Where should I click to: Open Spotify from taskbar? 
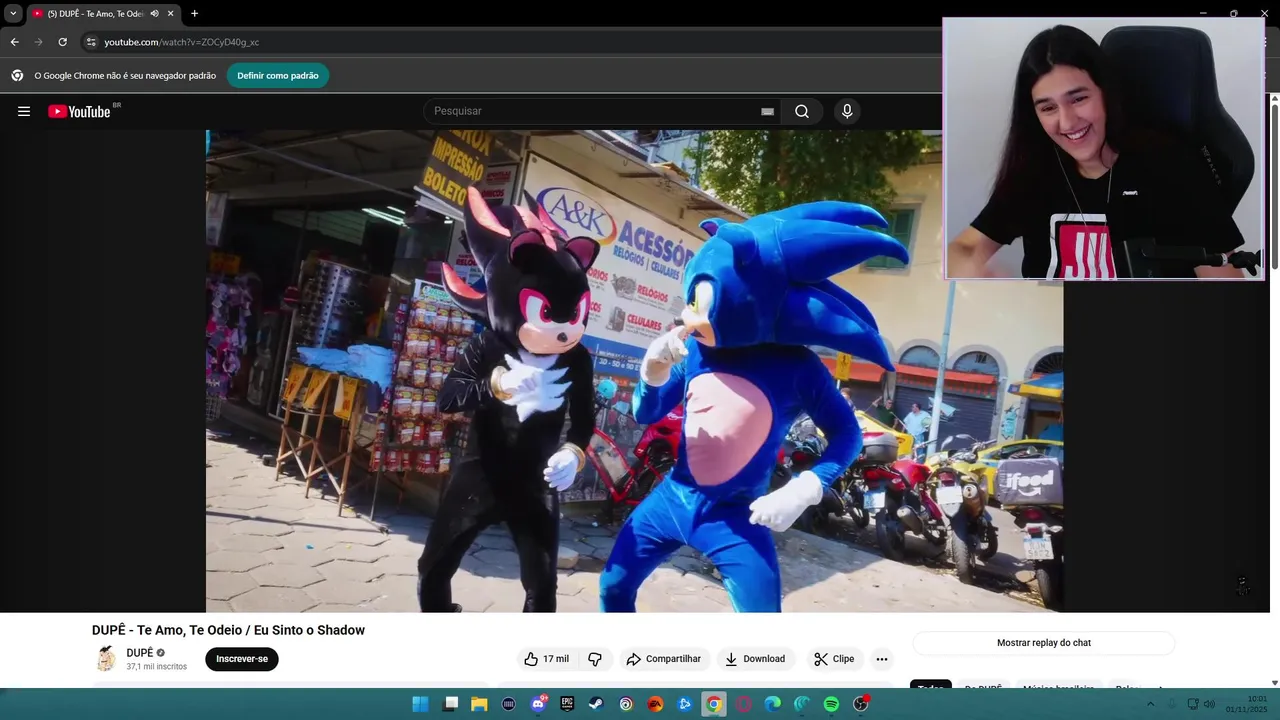pyautogui.click(x=831, y=704)
